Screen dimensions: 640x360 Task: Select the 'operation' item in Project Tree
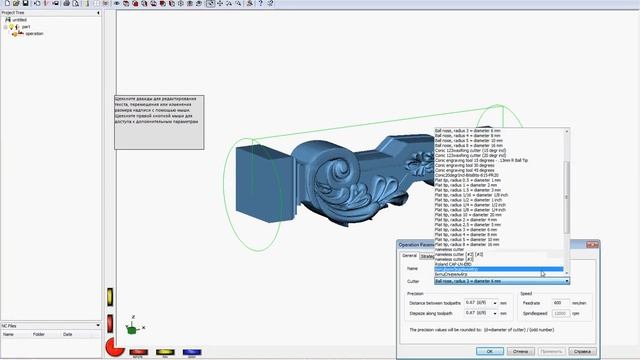coord(34,34)
